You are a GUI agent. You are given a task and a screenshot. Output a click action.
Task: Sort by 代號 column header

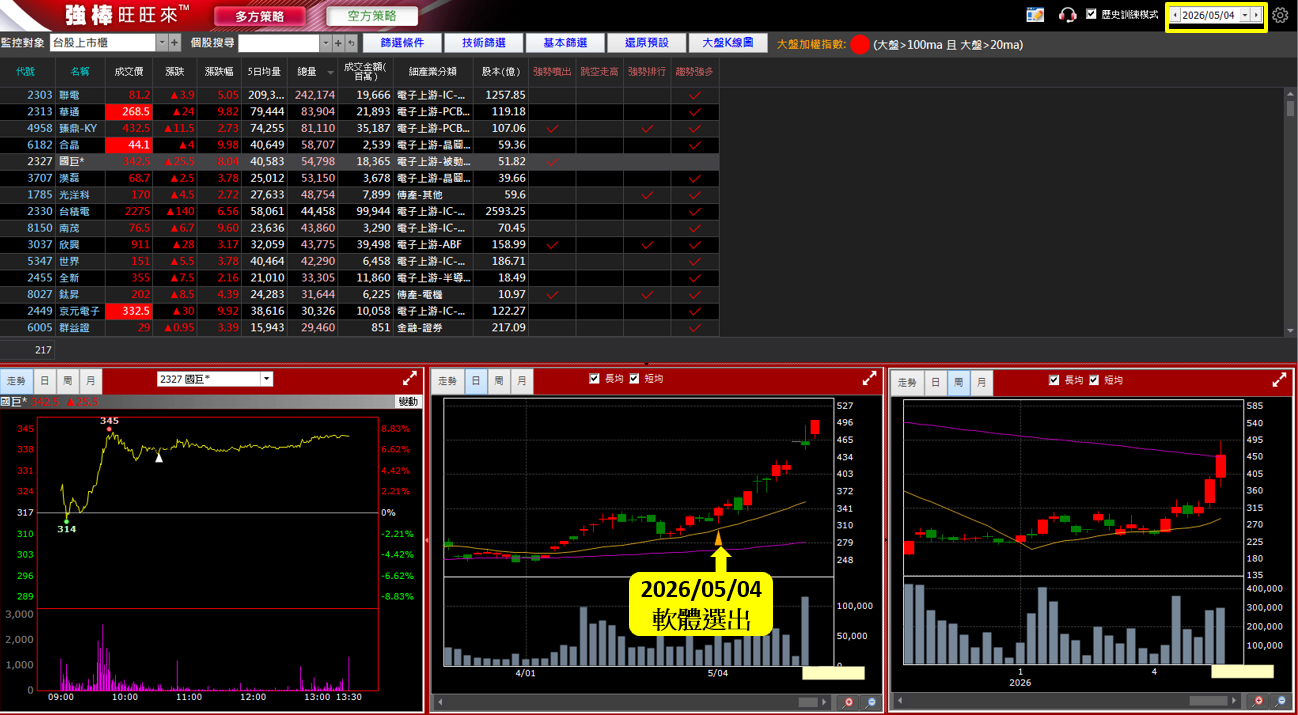coord(25,72)
